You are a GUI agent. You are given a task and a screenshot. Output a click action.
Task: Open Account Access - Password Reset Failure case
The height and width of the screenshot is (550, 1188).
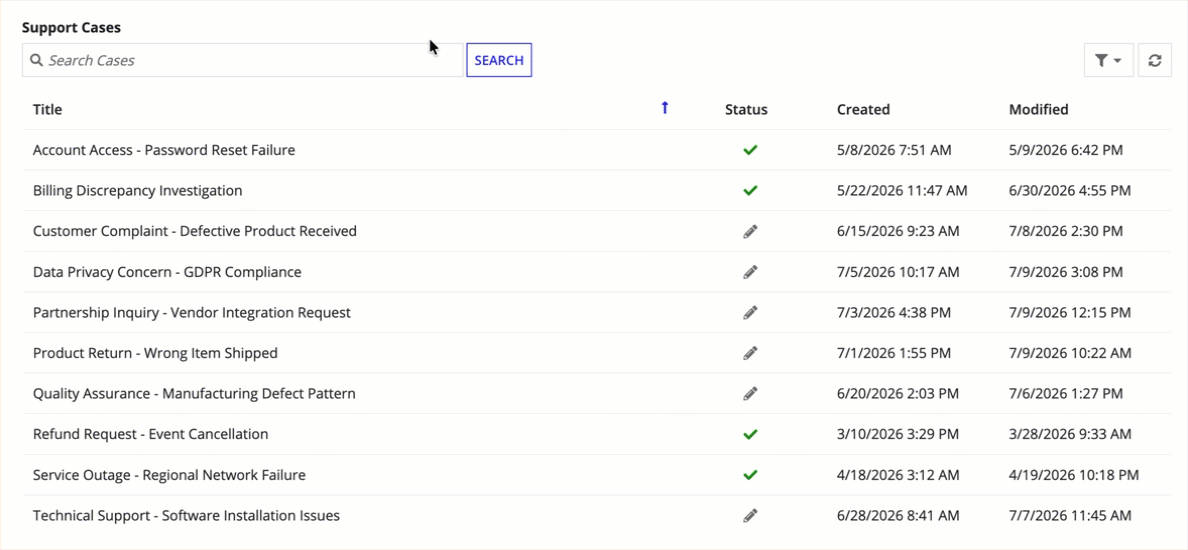pyautogui.click(x=164, y=150)
